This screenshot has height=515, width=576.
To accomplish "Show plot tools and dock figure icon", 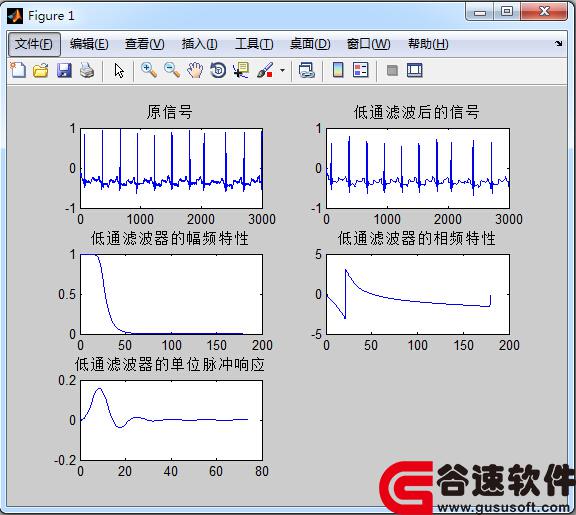I will pos(415,70).
